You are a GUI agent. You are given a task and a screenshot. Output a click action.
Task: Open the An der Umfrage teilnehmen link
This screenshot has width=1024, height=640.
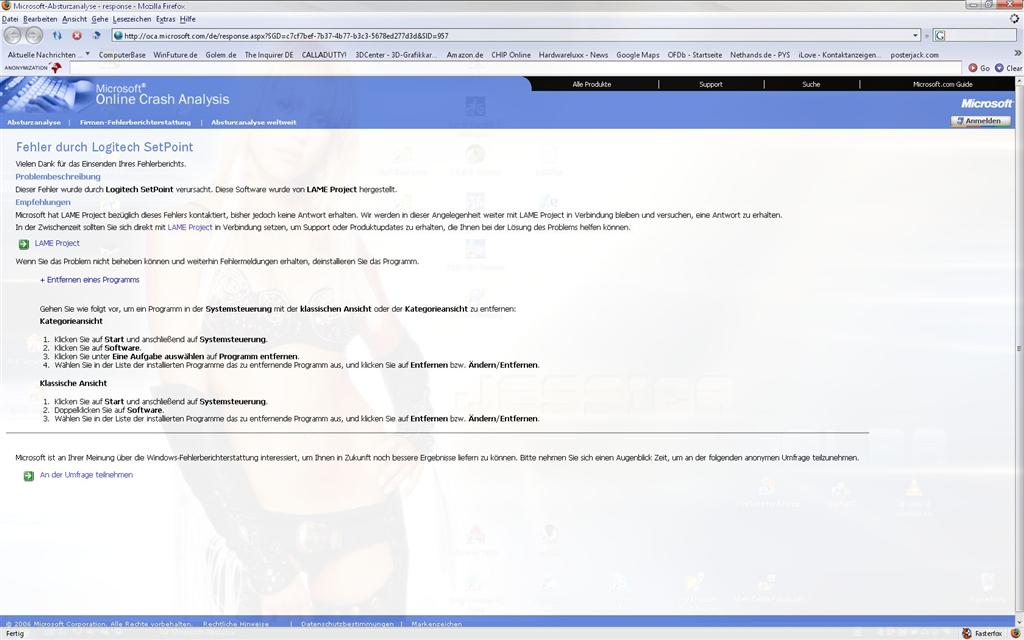pos(86,475)
